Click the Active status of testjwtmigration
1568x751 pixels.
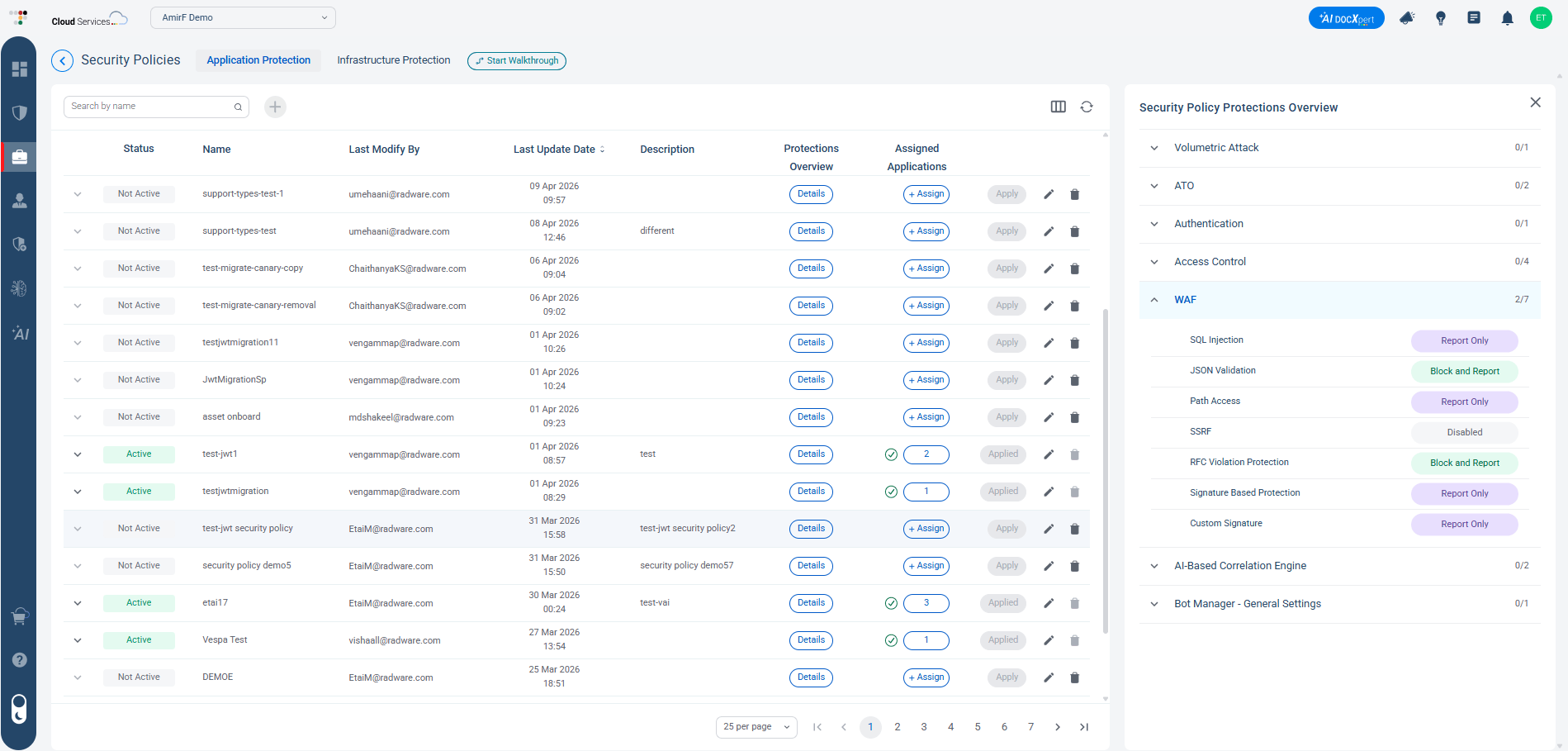139,492
